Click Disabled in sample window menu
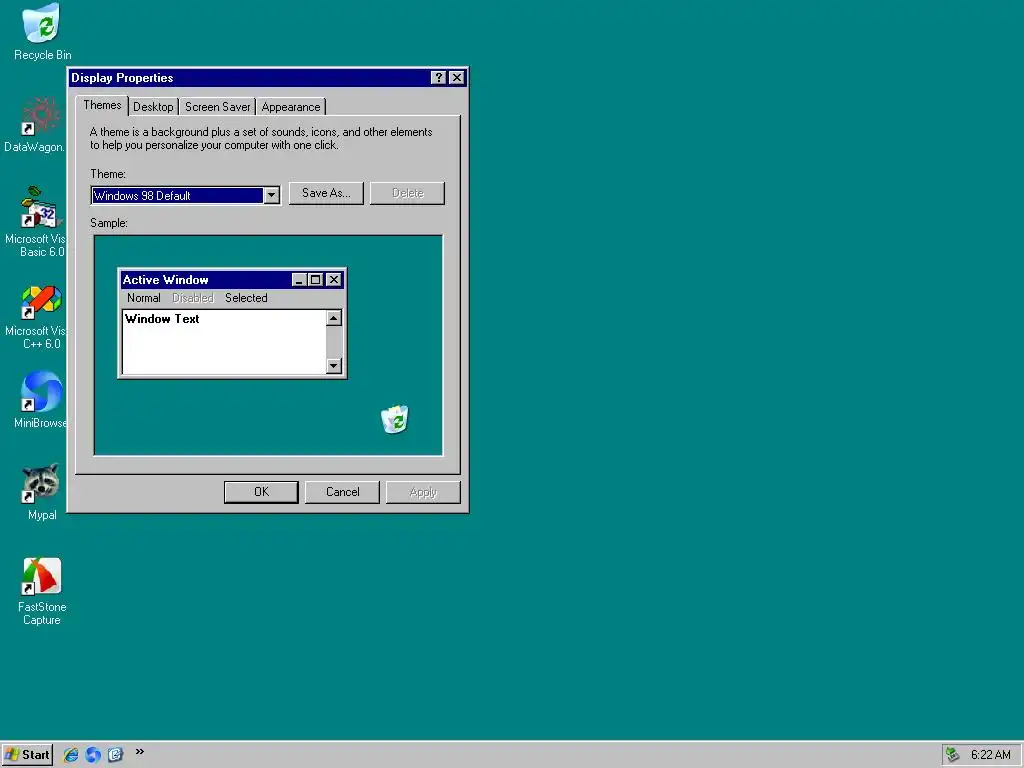Image resolution: width=1024 pixels, height=768 pixels. 193,298
